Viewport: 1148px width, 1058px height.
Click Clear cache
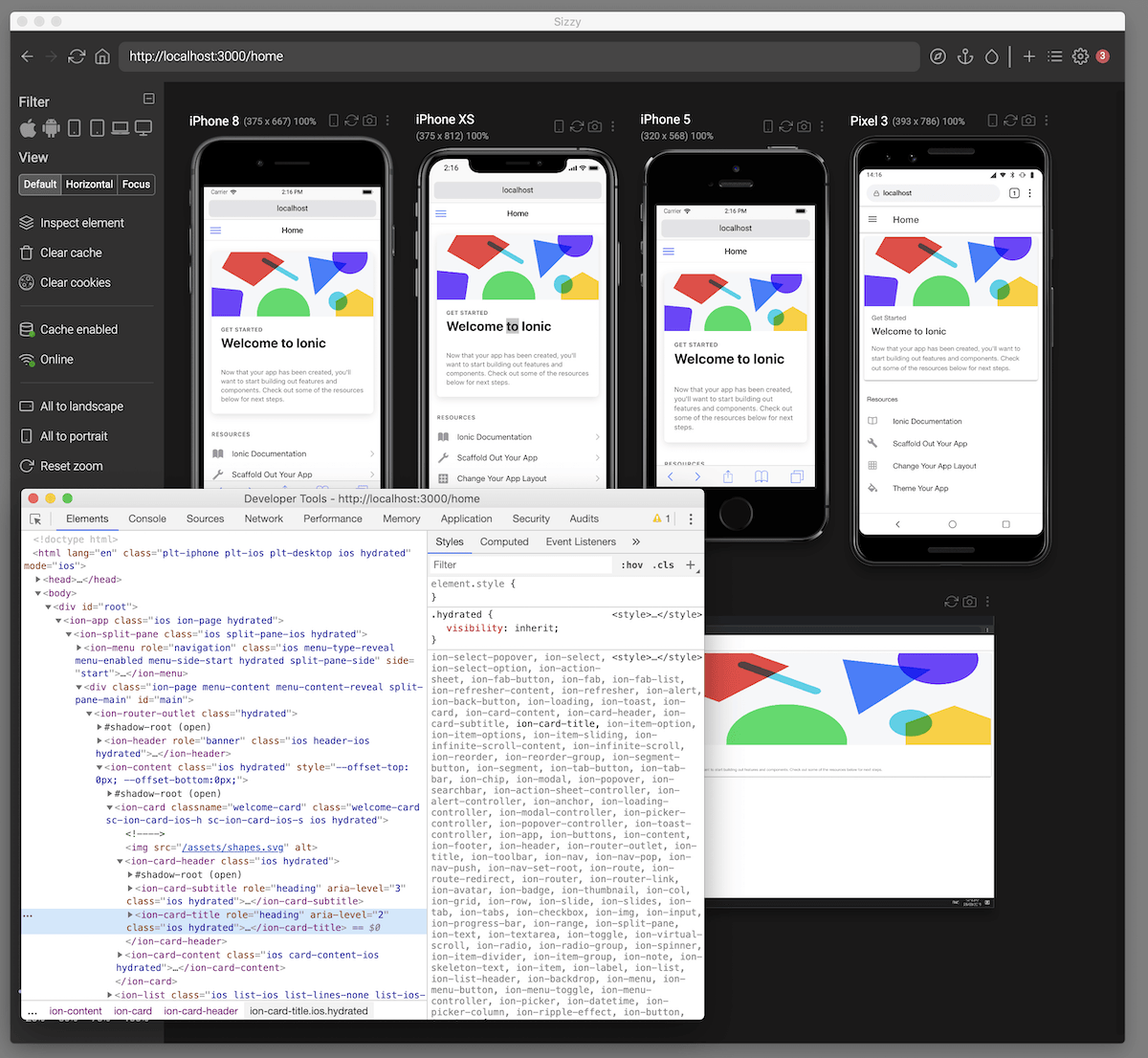60,253
